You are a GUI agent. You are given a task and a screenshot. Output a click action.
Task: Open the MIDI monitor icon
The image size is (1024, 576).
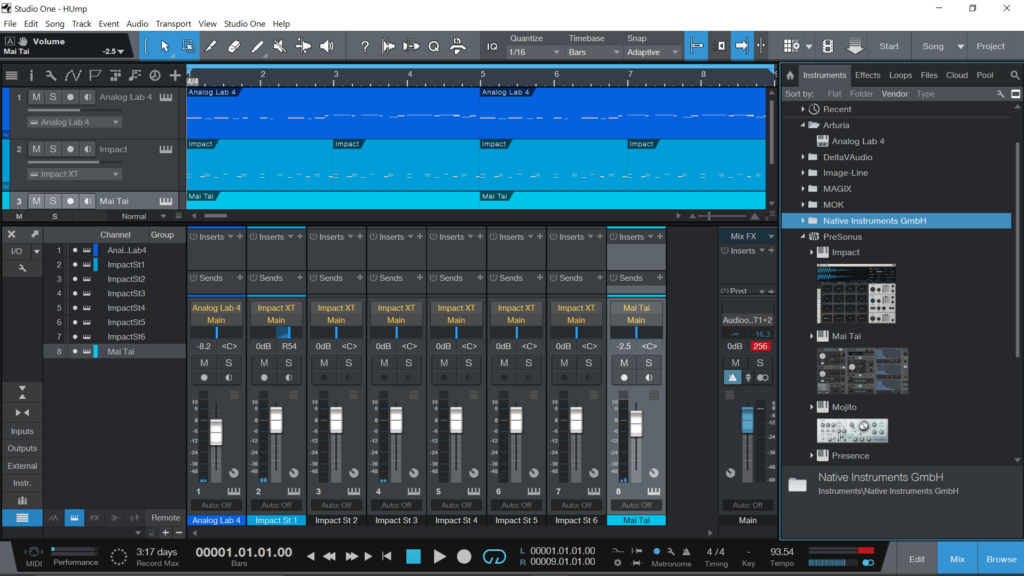[x=33, y=552]
